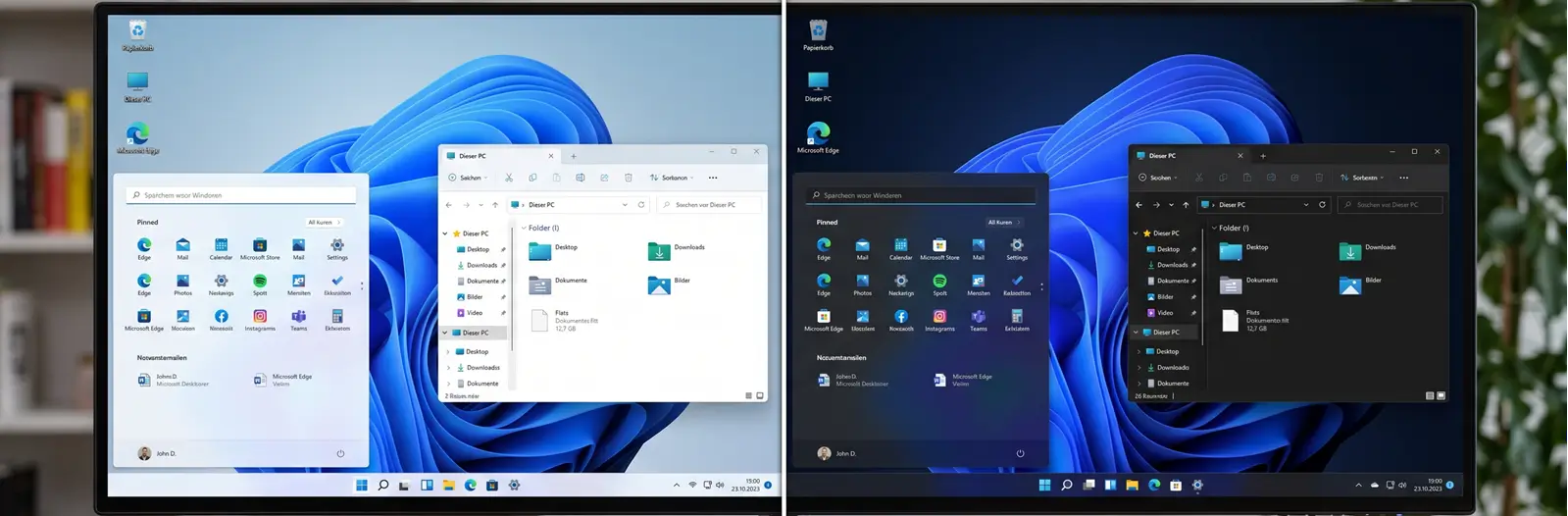Open Settings in the light Start menu pinned apps
Image resolution: width=1568 pixels, height=516 pixels.
[x=337, y=248]
